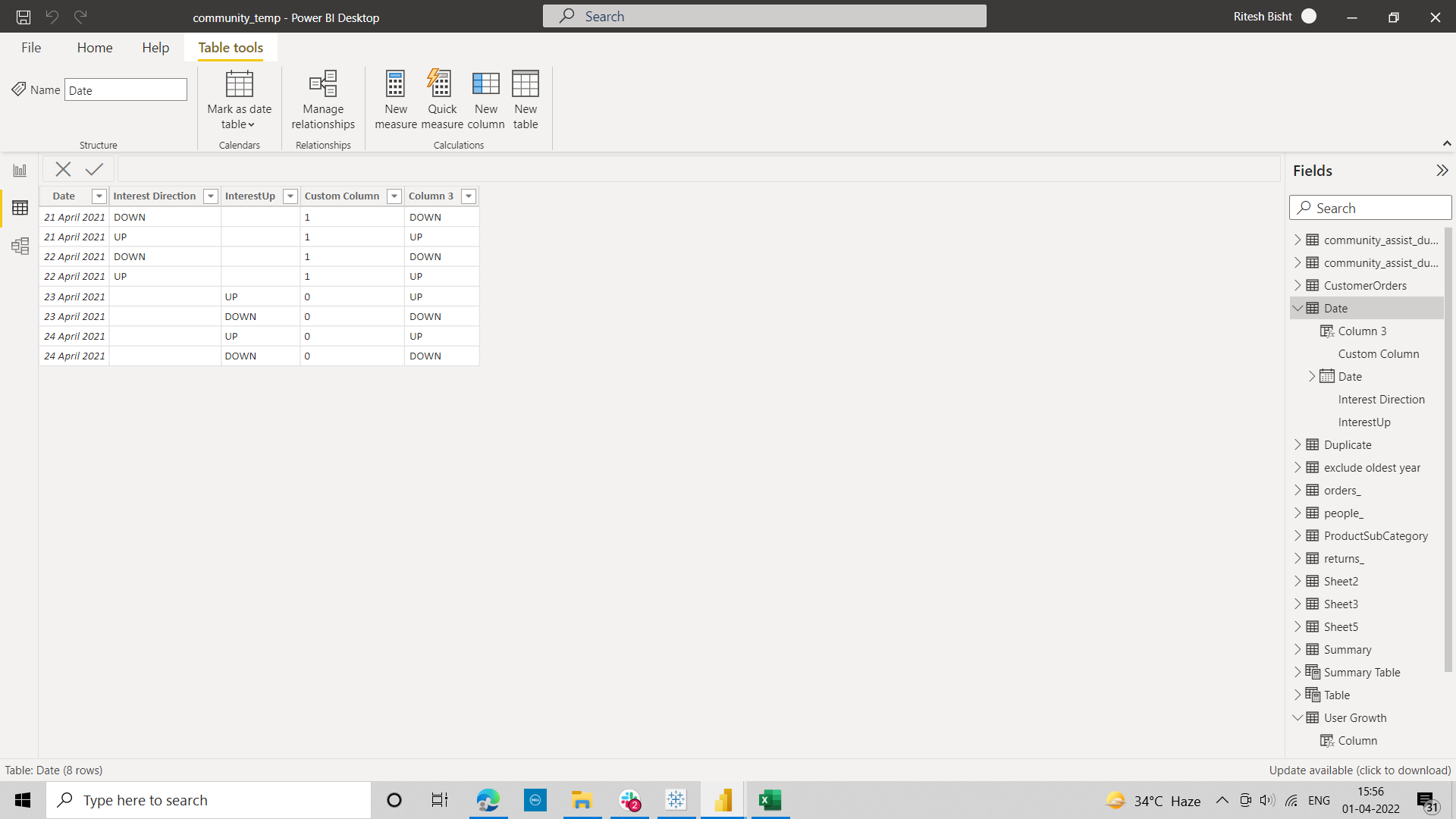1456x819 pixels.
Task: Expand the Date hierarchy field
Action: (x=1312, y=377)
